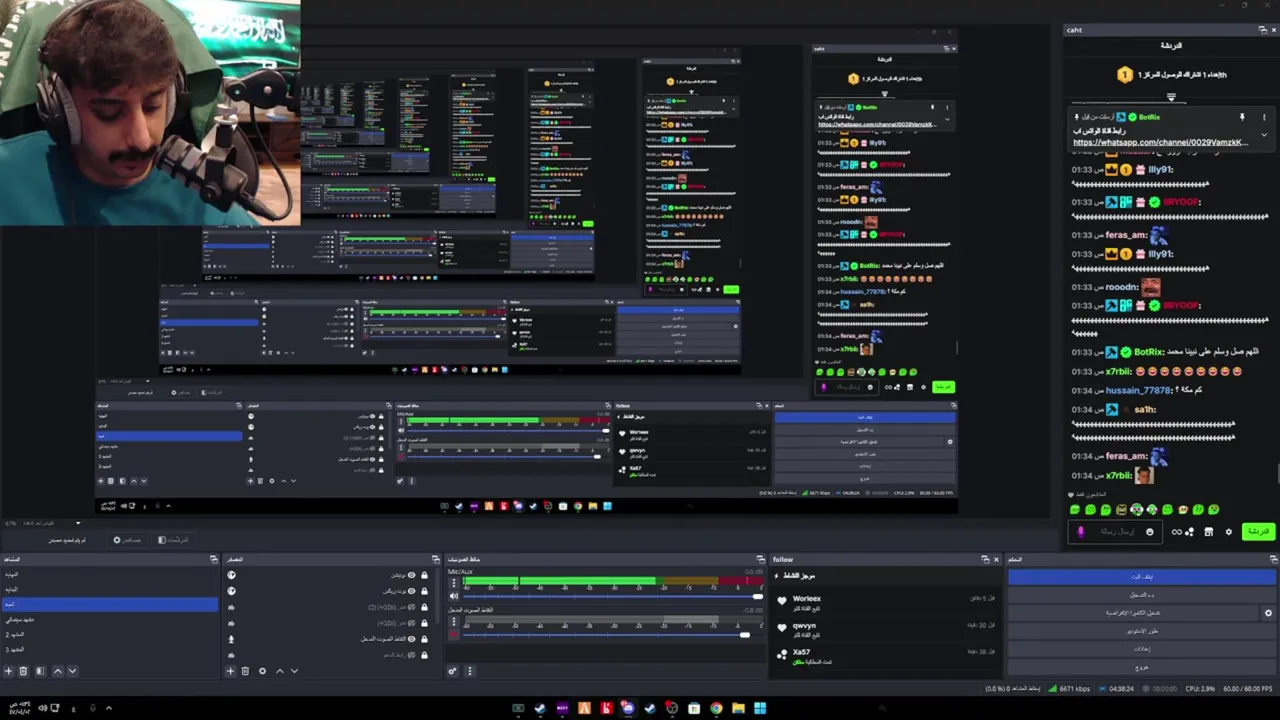This screenshot has width=1280, height=720.
Task: Add a new scene in Scenes panel
Action: [8, 670]
